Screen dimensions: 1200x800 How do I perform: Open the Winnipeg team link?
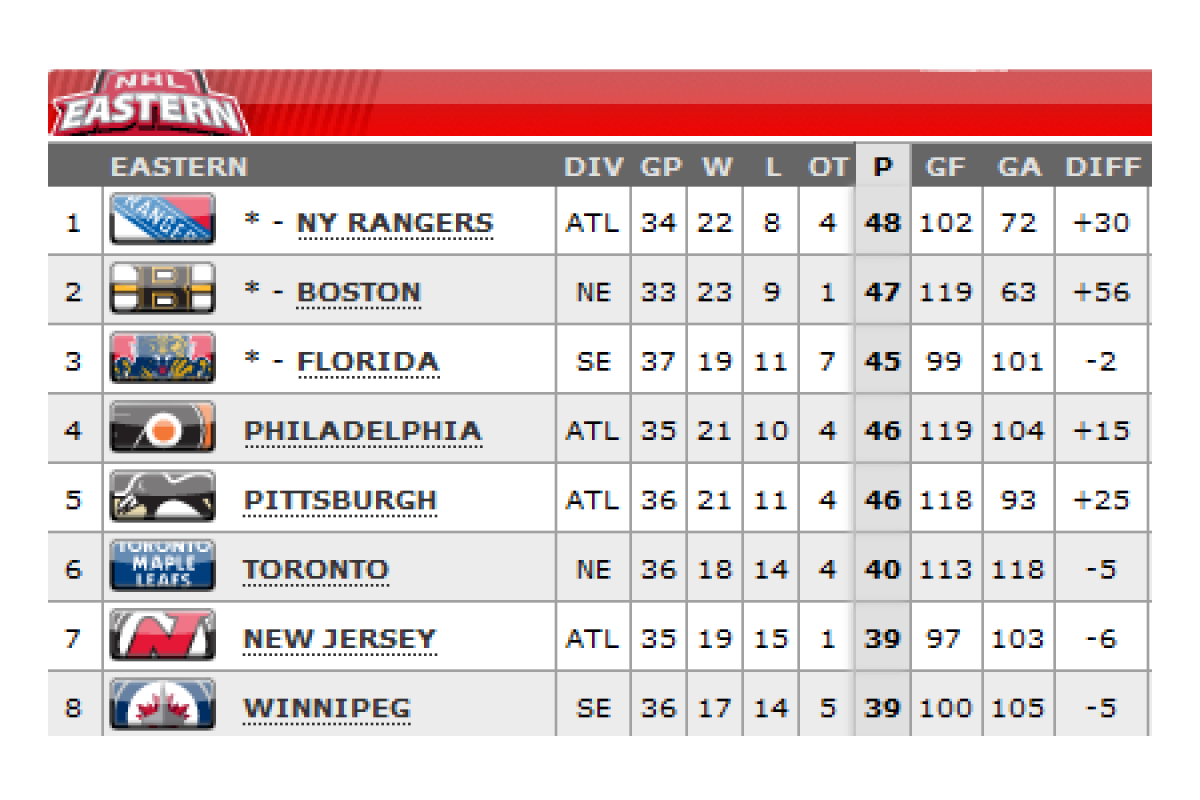327,708
